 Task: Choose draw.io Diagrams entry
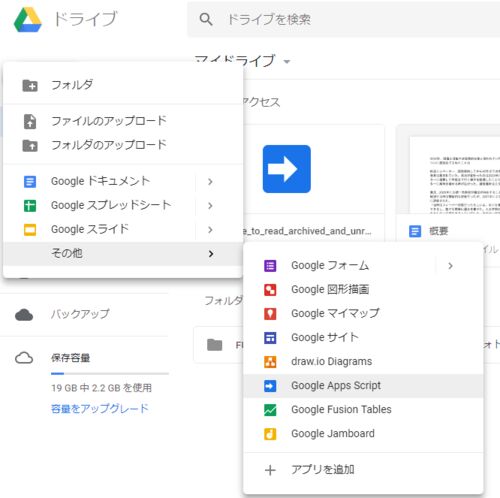pyautogui.click(x=363, y=362)
